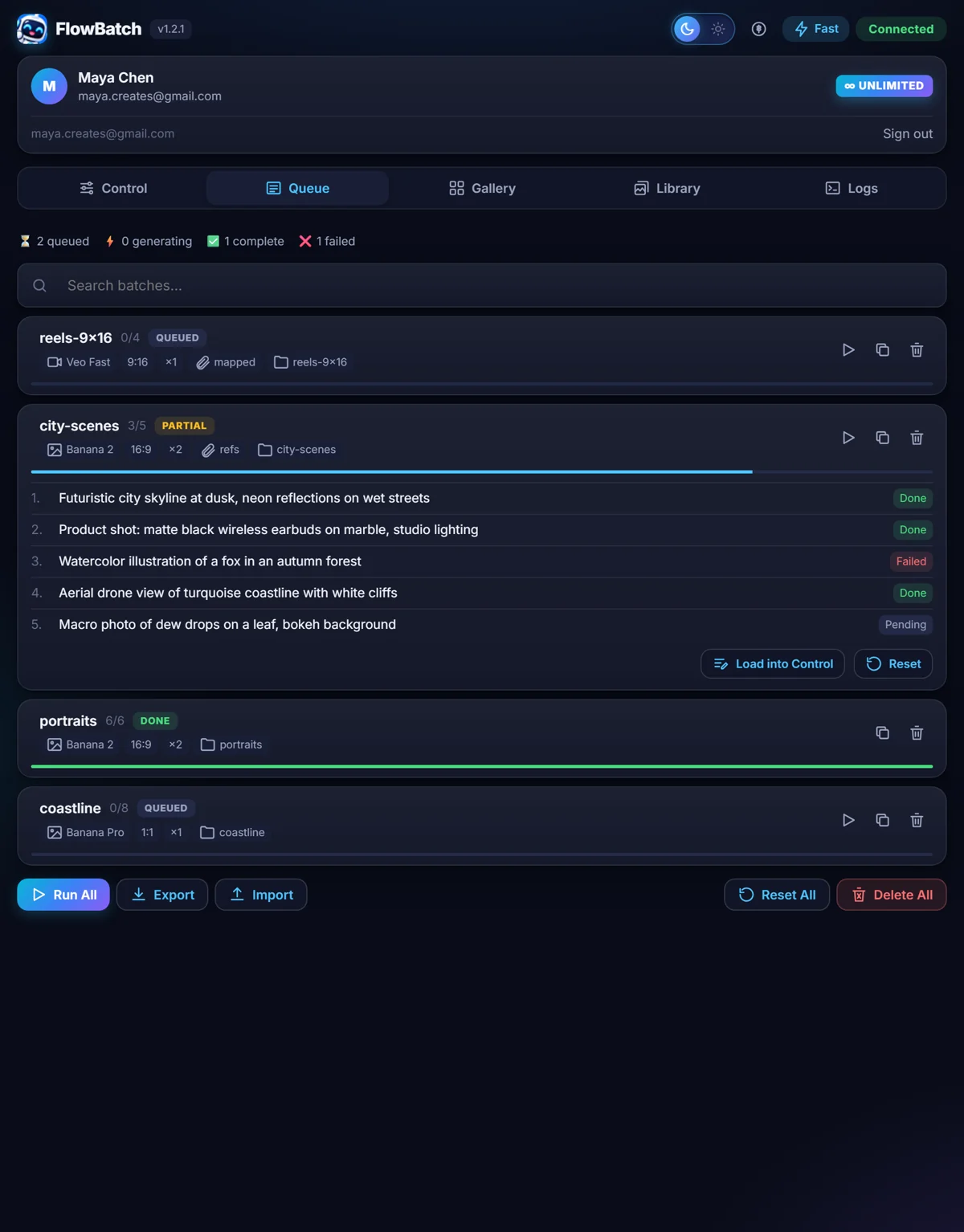Duplicate the reels-9×16 batch
The height and width of the screenshot is (1232, 964).
coord(882,350)
